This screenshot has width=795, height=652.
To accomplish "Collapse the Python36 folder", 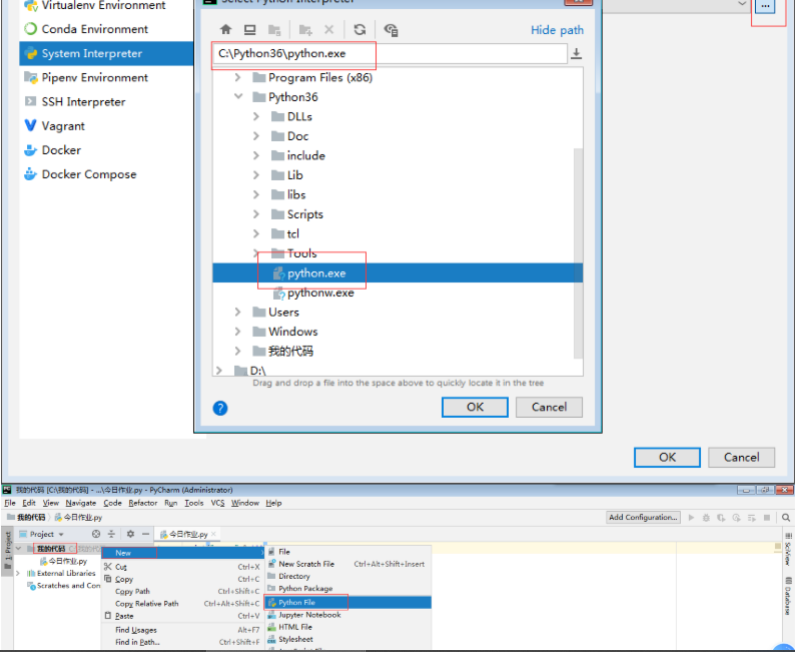I will click(238, 97).
